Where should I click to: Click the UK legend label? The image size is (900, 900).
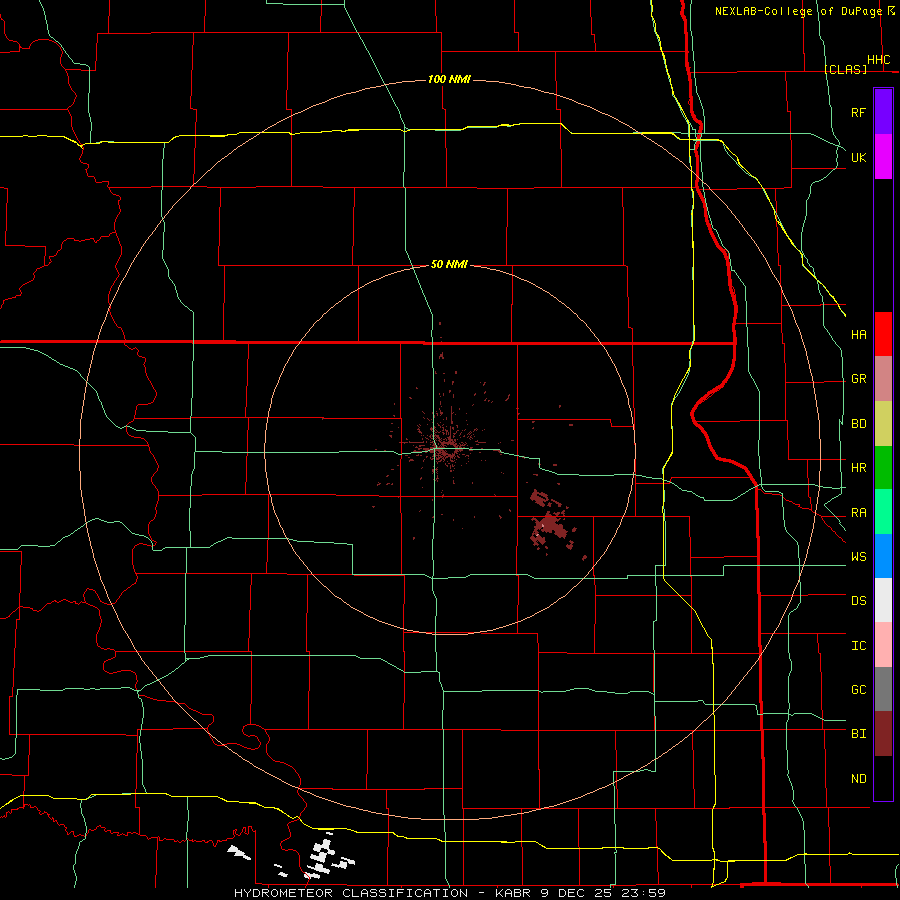[x=858, y=157]
